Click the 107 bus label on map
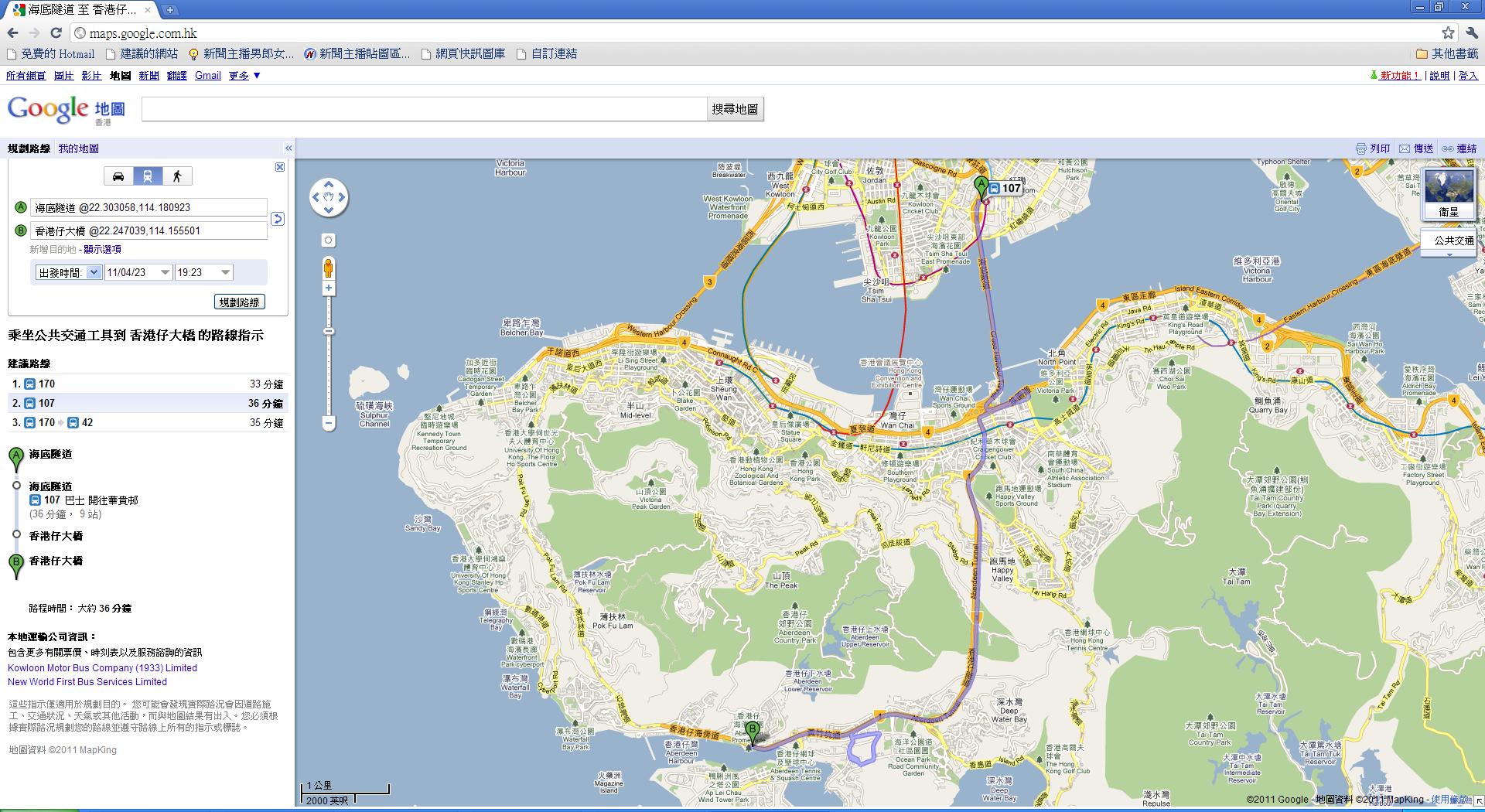Image resolution: width=1485 pixels, height=812 pixels. [1005, 188]
